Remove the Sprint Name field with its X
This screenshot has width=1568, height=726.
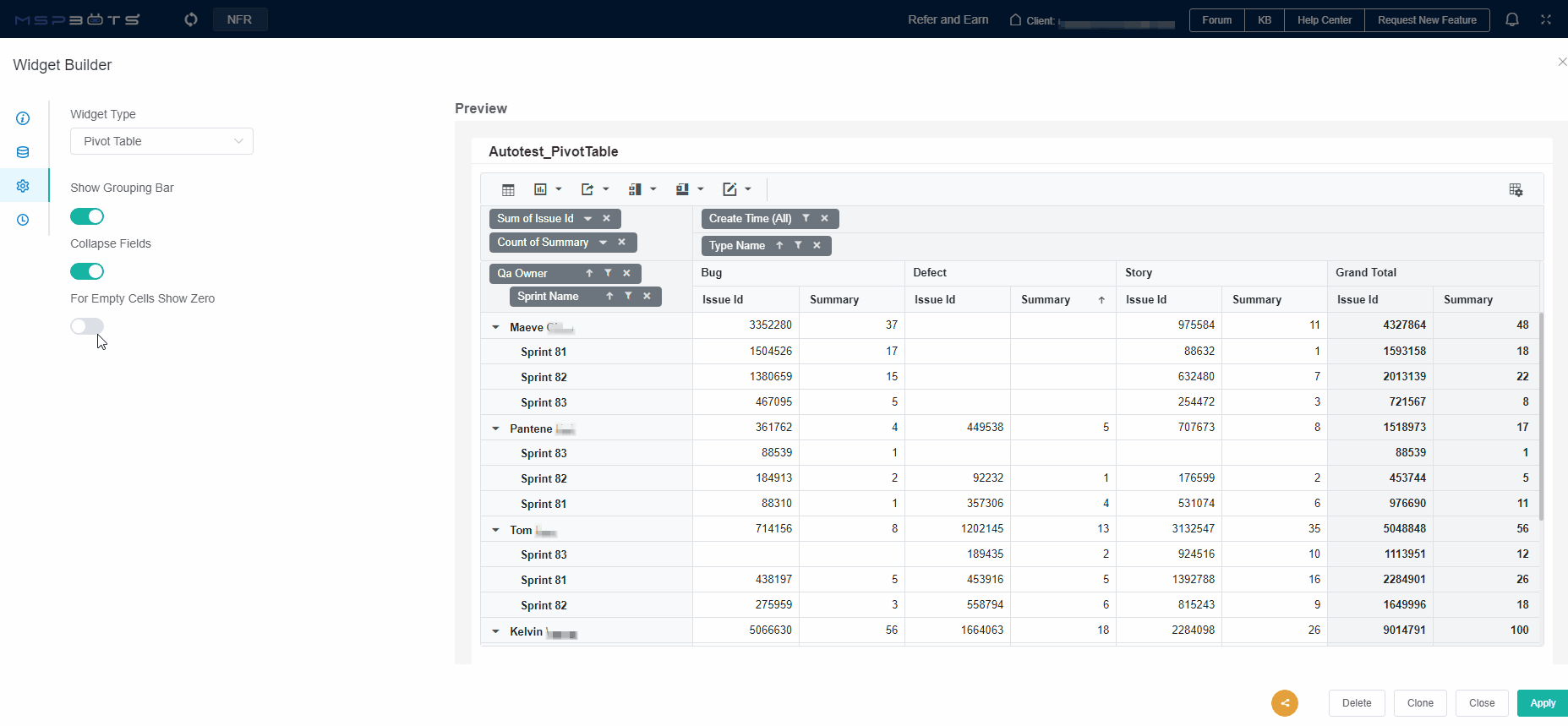tap(647, 296)
